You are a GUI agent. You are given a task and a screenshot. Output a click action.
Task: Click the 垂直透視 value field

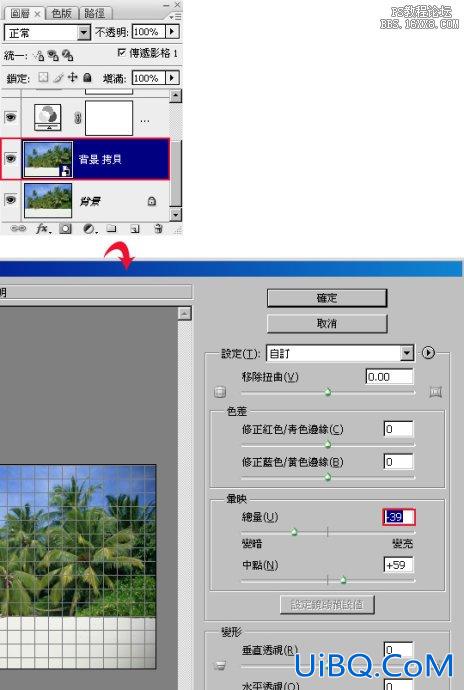click(x=398, y=650)
